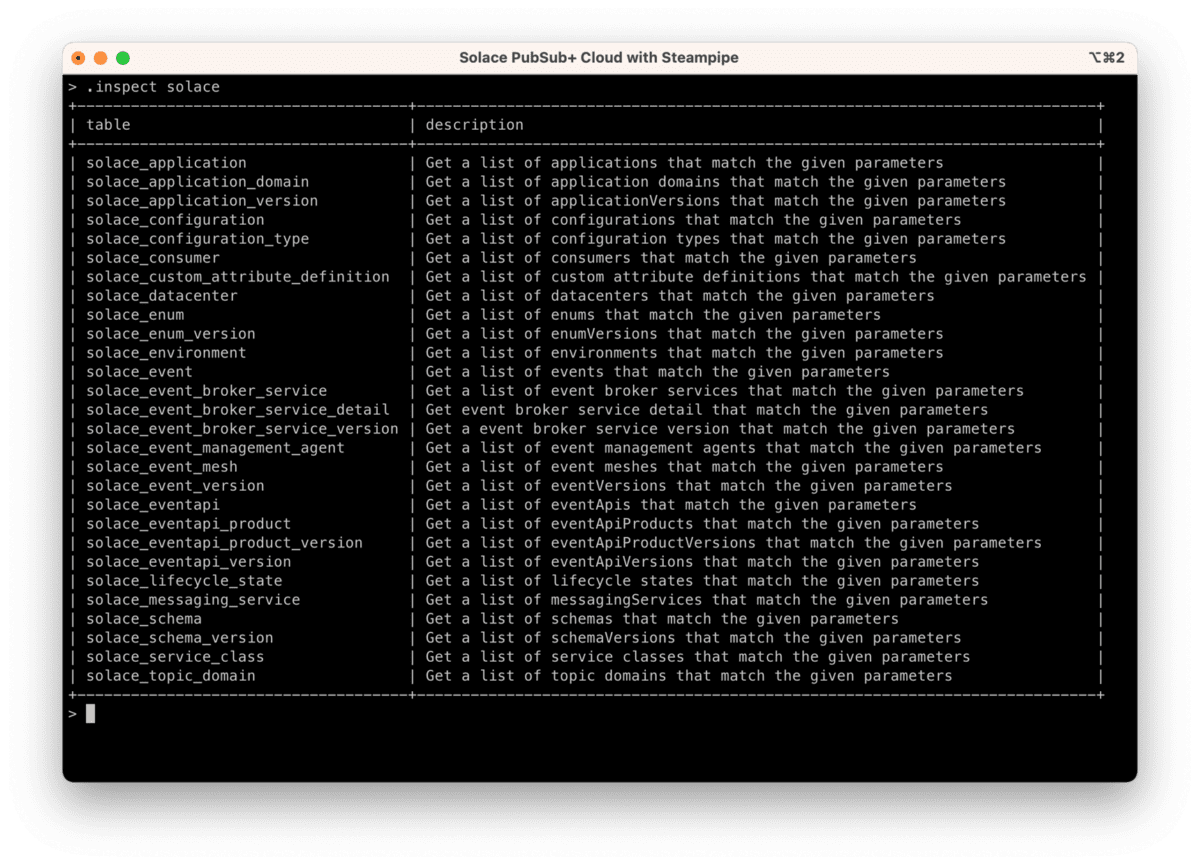Click the solace_schema_version table name
This screenshot has width=1200, height=865.
(178, 637)
